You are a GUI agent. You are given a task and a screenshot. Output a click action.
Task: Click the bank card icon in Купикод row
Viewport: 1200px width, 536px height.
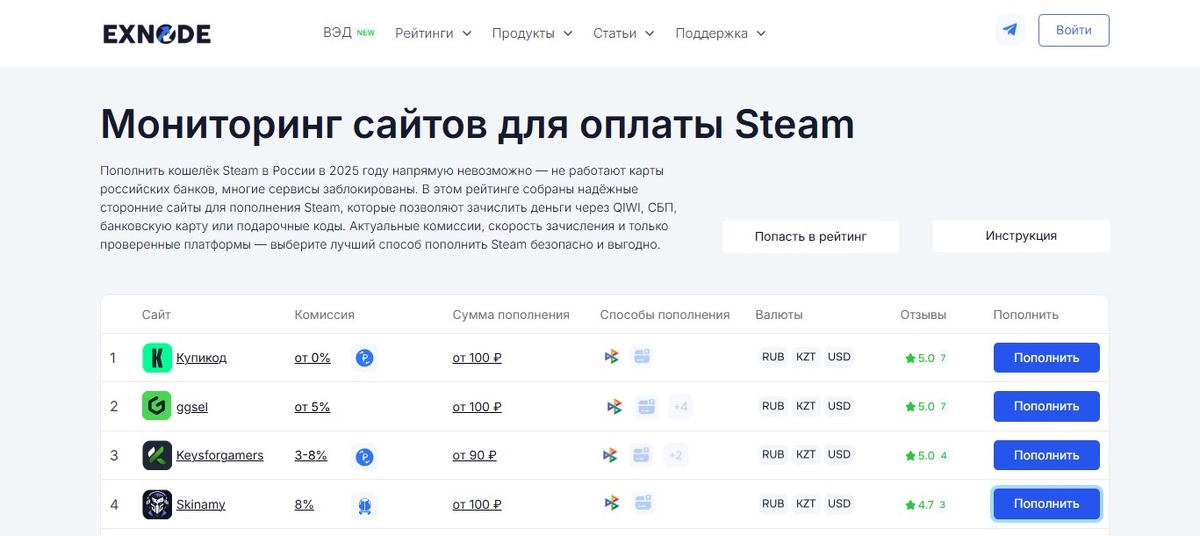[x=642, y=356]
